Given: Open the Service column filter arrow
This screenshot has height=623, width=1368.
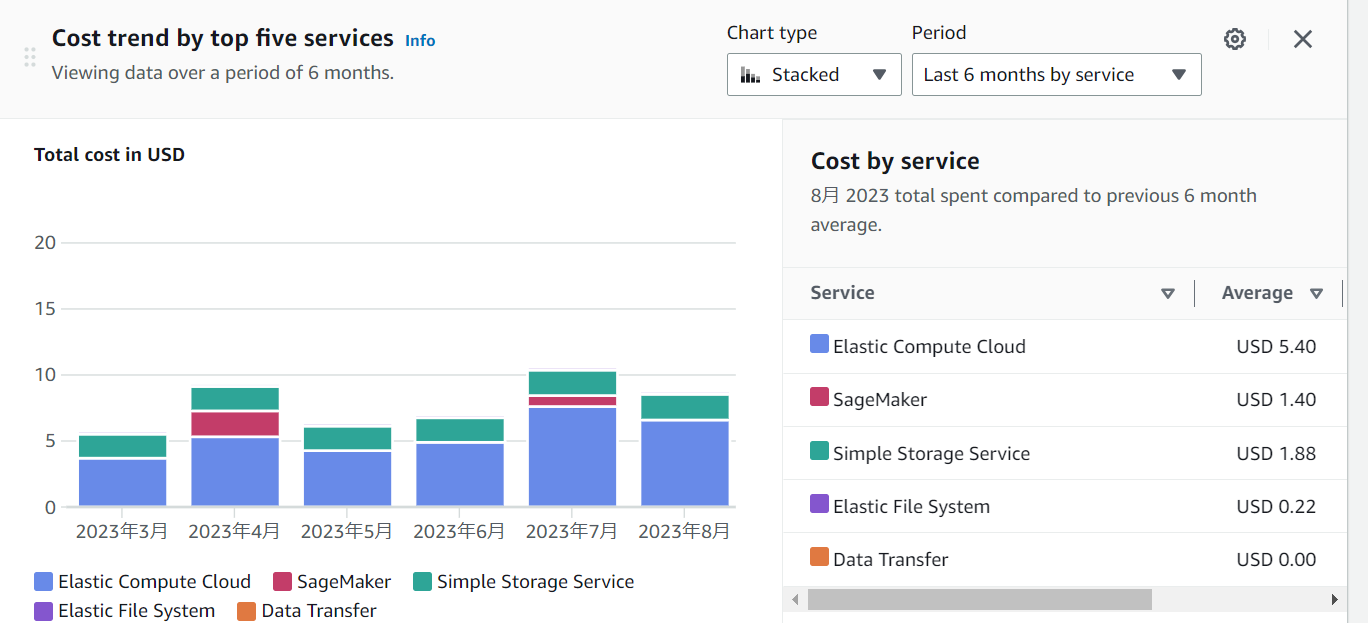Looking at the screenshot, I should tap(1167, 293).
